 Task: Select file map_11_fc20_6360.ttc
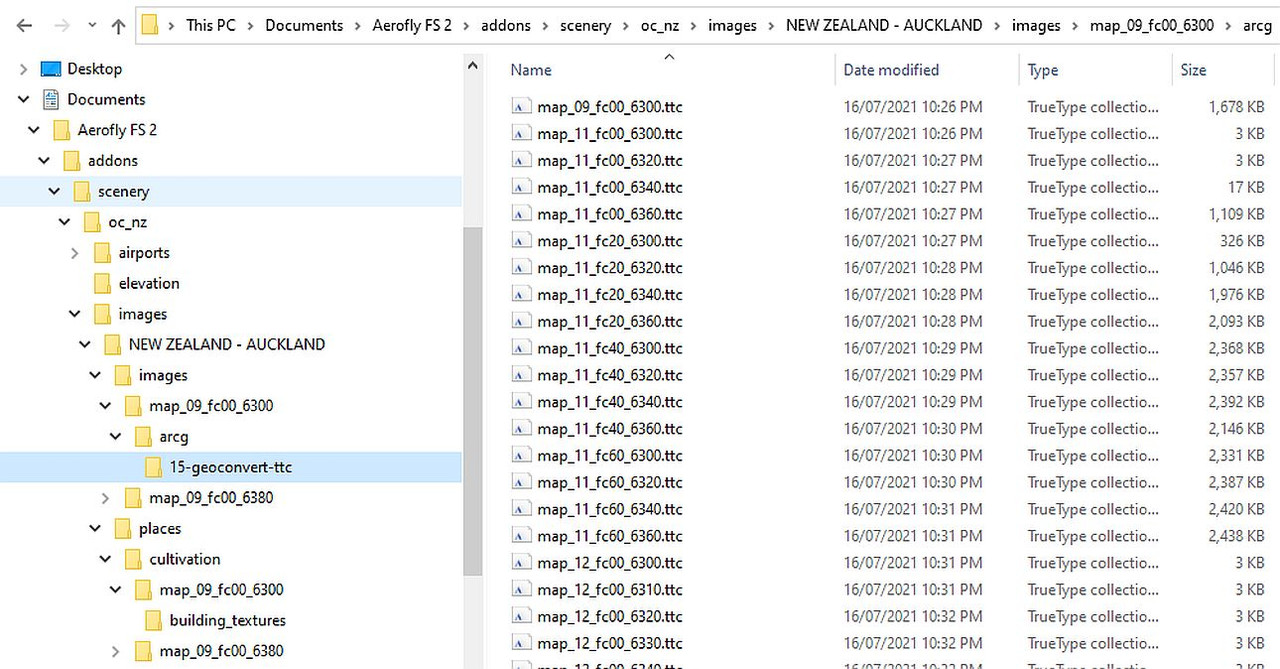click(610, 322)
